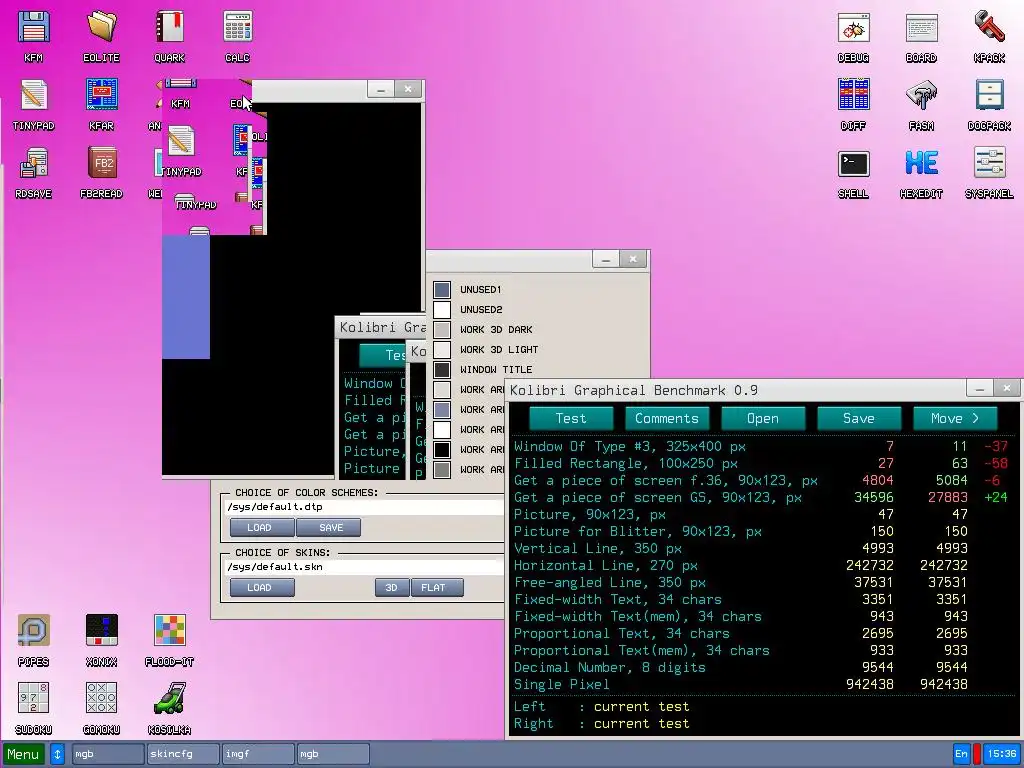1024x768 pixels.
Task: Click the 'Right : current test' line
Action: (601, 724)
